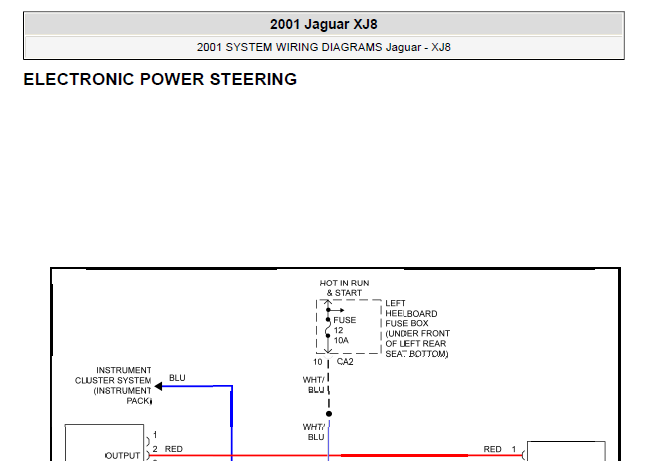The width and height of the screenshot is (648, 461).
Task: Click the 'INSTRUMENT CLUSTER SYSTEM (INSTRUMENT PACK)' label
Action: click(x=113, y=385)
